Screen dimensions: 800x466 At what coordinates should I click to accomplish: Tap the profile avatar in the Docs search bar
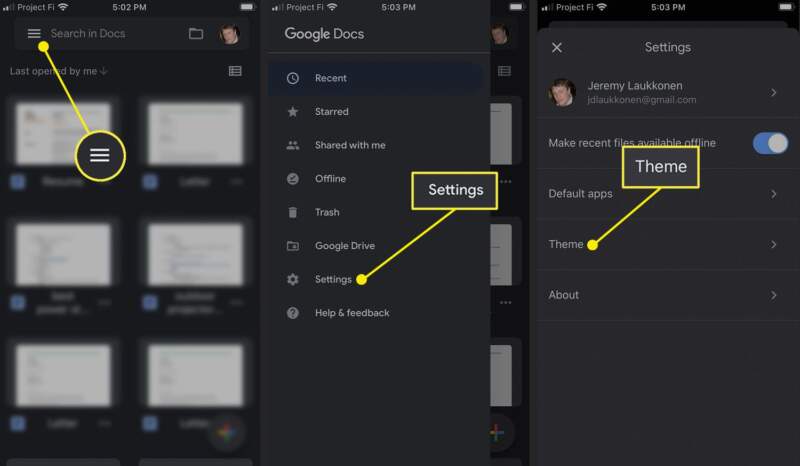coord(229,34)
